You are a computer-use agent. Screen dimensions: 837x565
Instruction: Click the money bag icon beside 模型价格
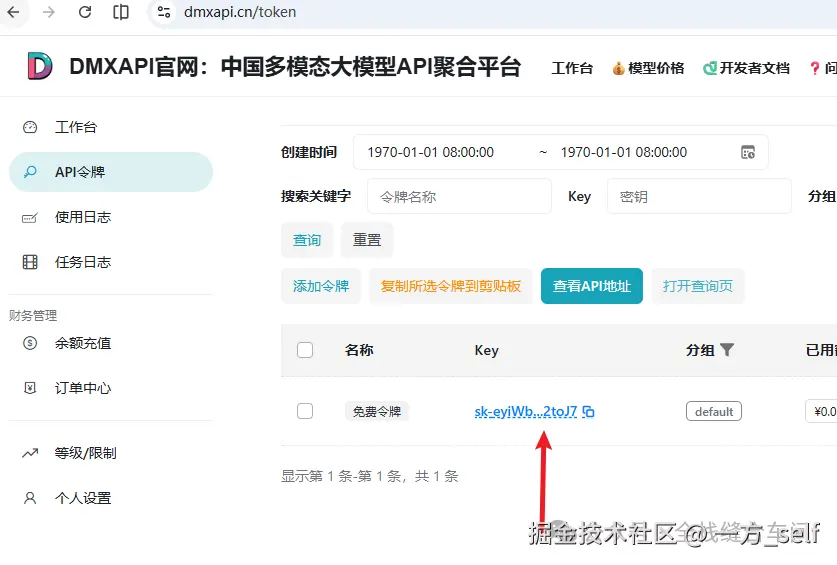[618, 68]
